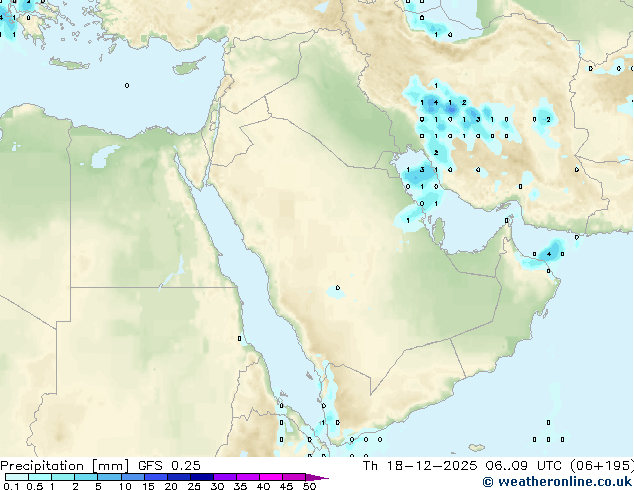Pick the 5–10 mm legend swatch
The width and height of the screenshot is (634, 490).
109,477
